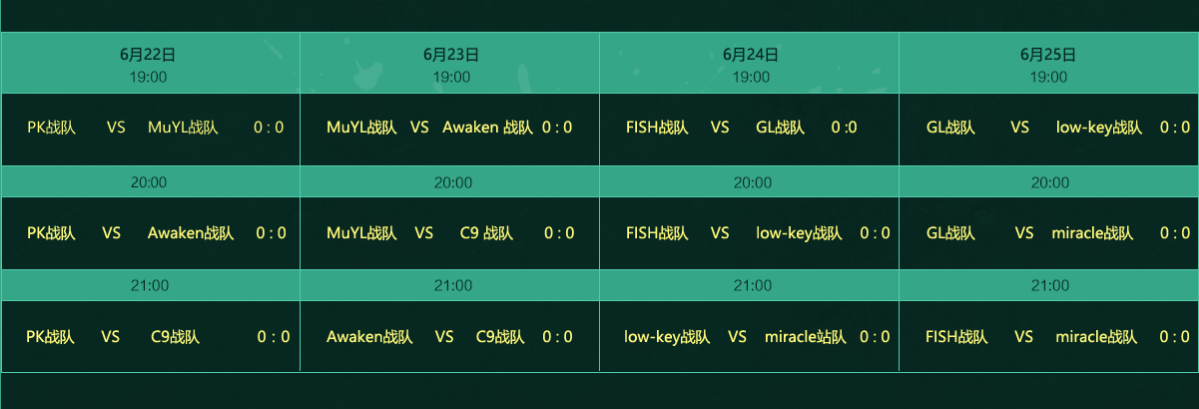Image resolution: width=1199 pixels, height=409 pixels.
Task: Open PK战队 VS C9战队 match
Action: [150, 336]
